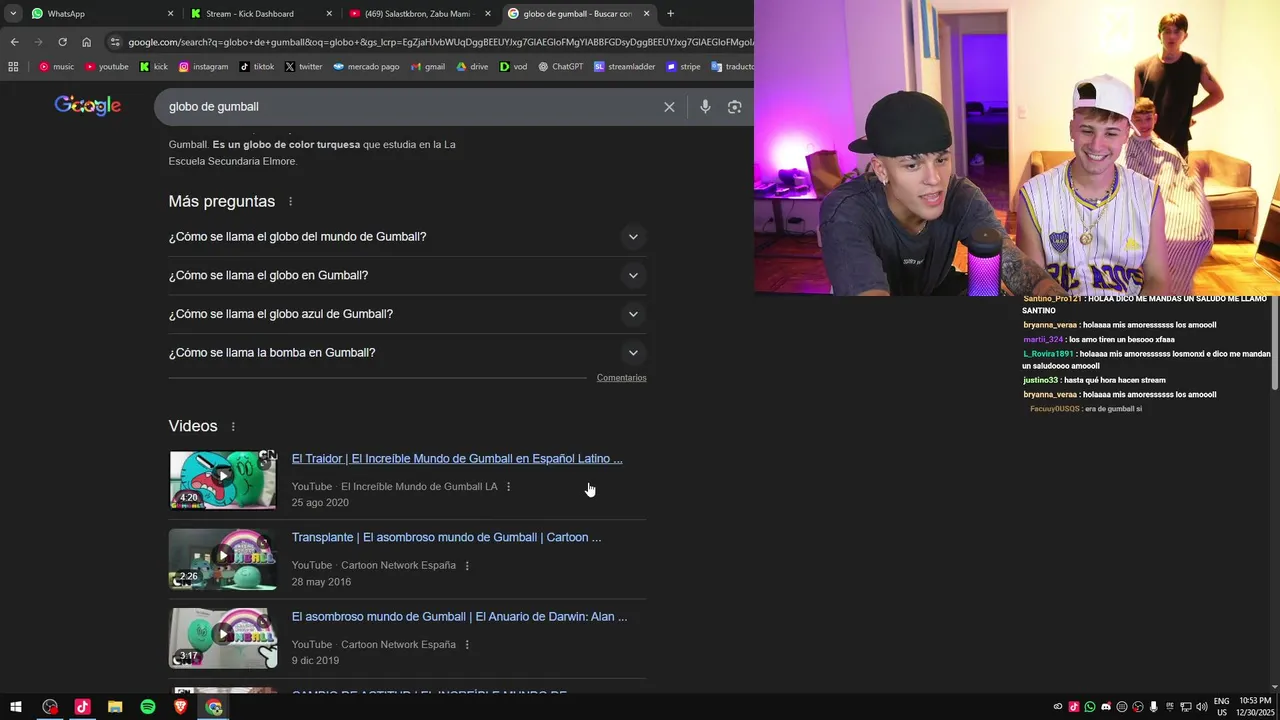Open the Google logo homepage link
Screen dimensions: 1280x720
pyautogui.click(x=88, y=106)
